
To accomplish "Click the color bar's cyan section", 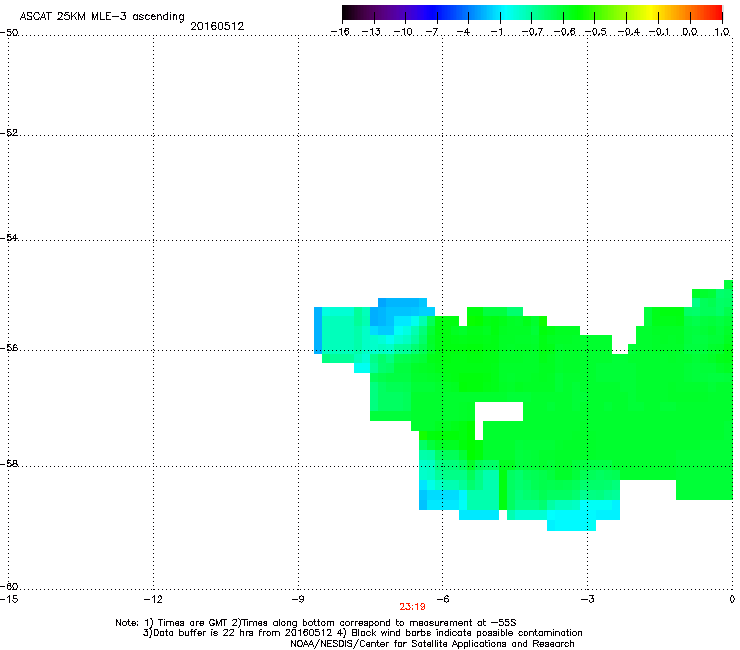I will 503,12.
